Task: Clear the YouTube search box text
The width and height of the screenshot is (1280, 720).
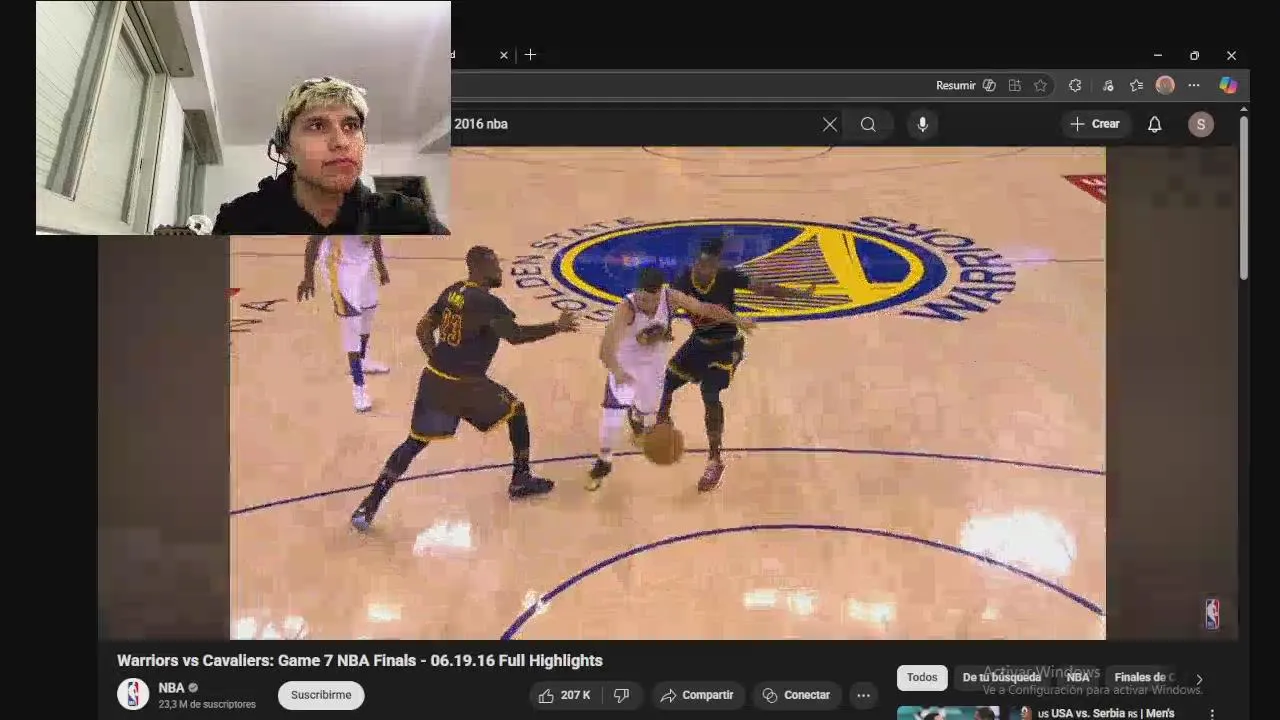Action: 830,124
